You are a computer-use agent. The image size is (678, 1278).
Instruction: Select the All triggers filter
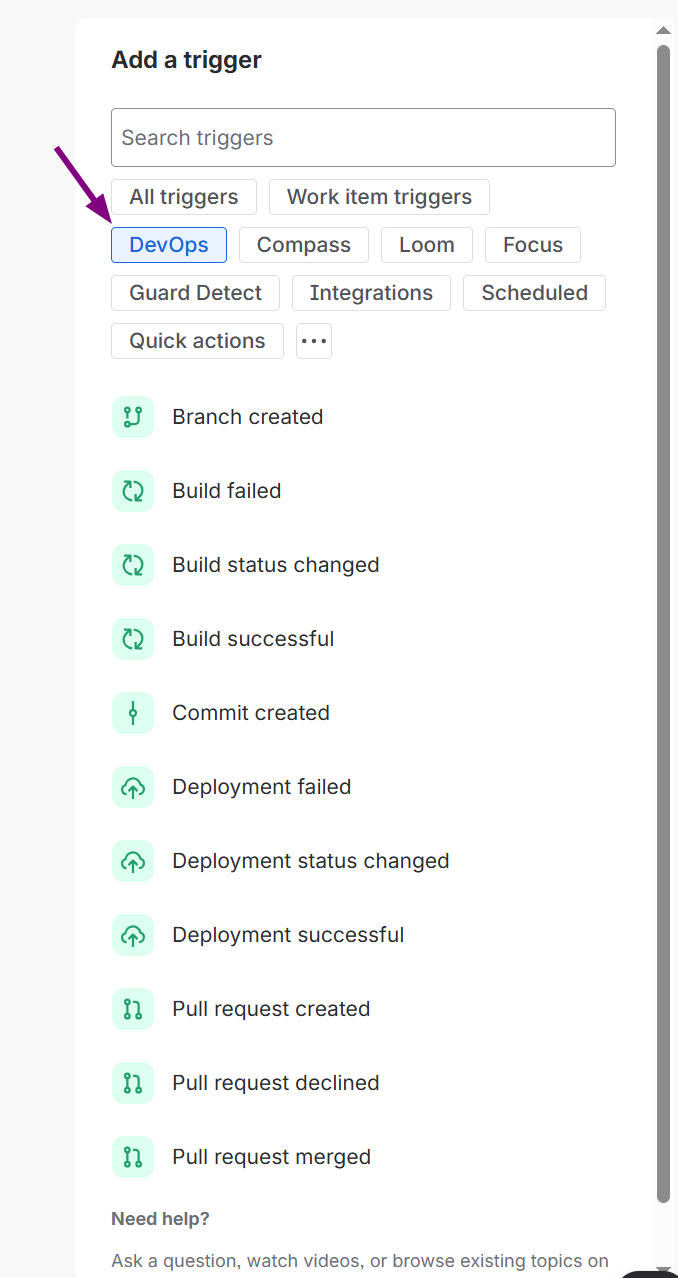coord(184,197)
